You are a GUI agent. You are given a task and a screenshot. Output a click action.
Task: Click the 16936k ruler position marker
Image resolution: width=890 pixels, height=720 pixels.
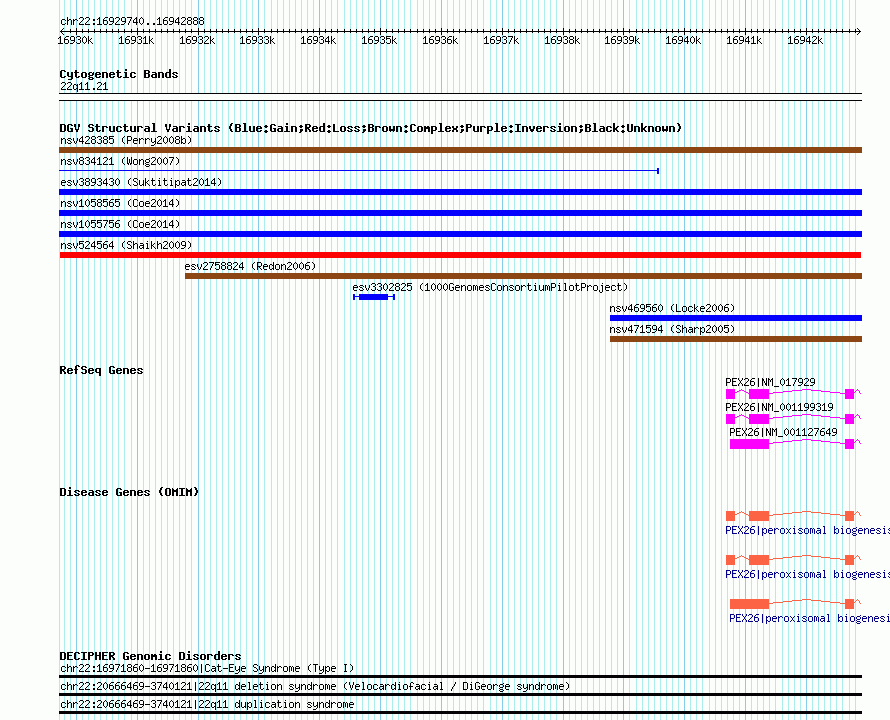[x=440, y=40]
